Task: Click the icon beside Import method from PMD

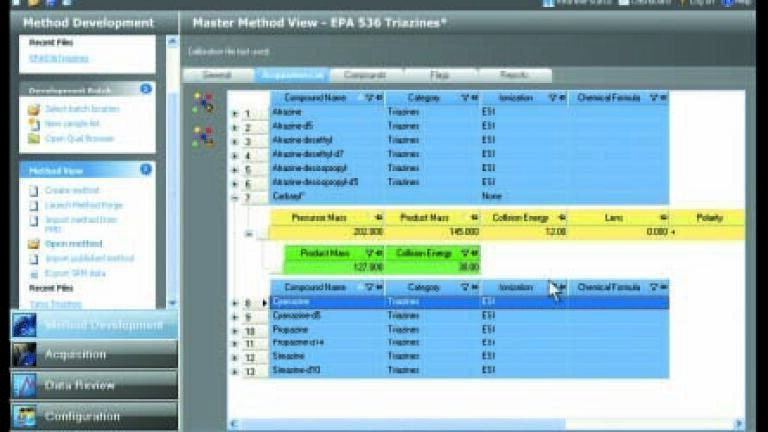Action: [x=33, y=221]
